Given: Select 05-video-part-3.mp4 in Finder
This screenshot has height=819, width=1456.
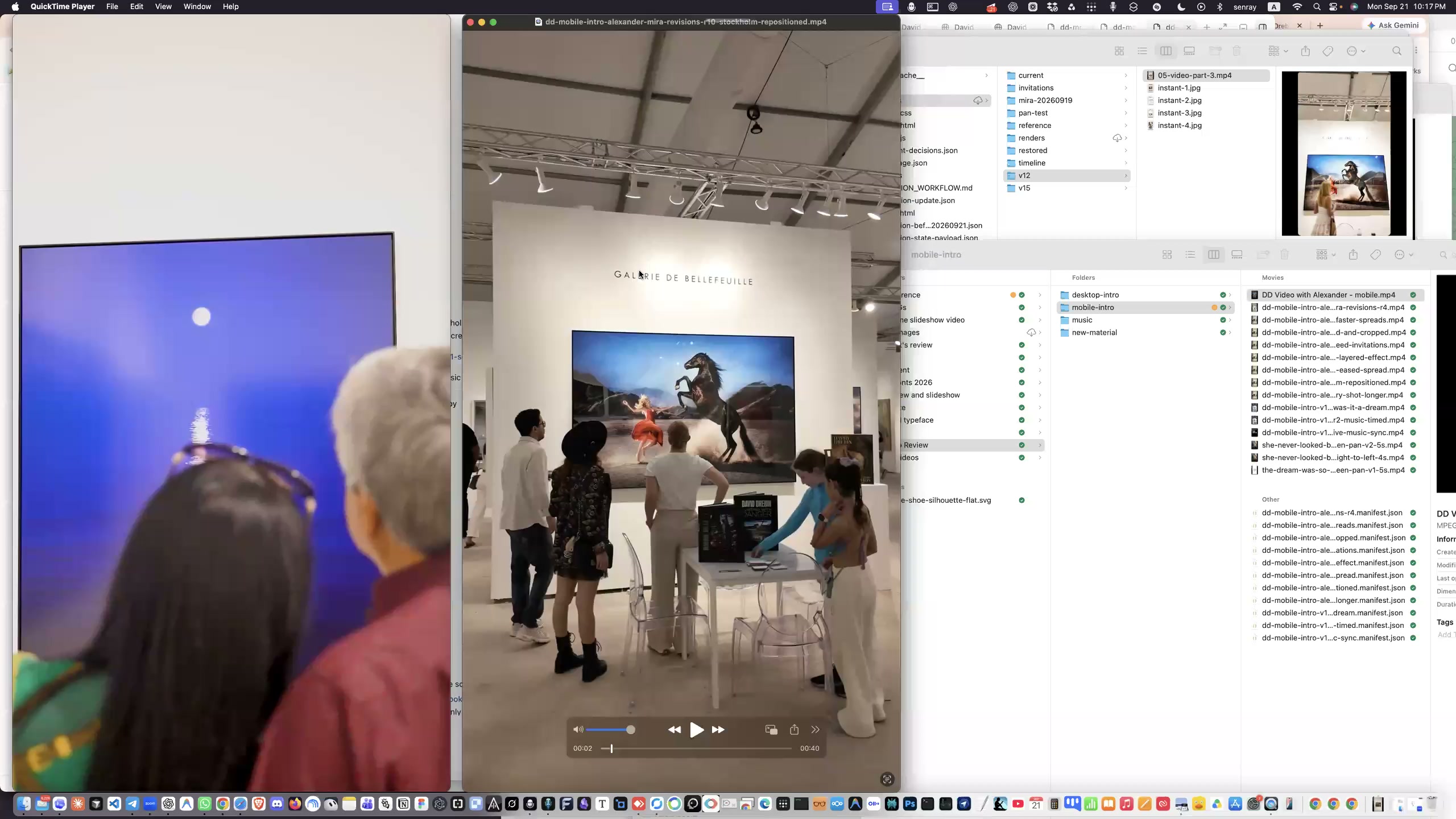Looking at the screenshot, I should pyautogui.click(x=1206, y=76).
